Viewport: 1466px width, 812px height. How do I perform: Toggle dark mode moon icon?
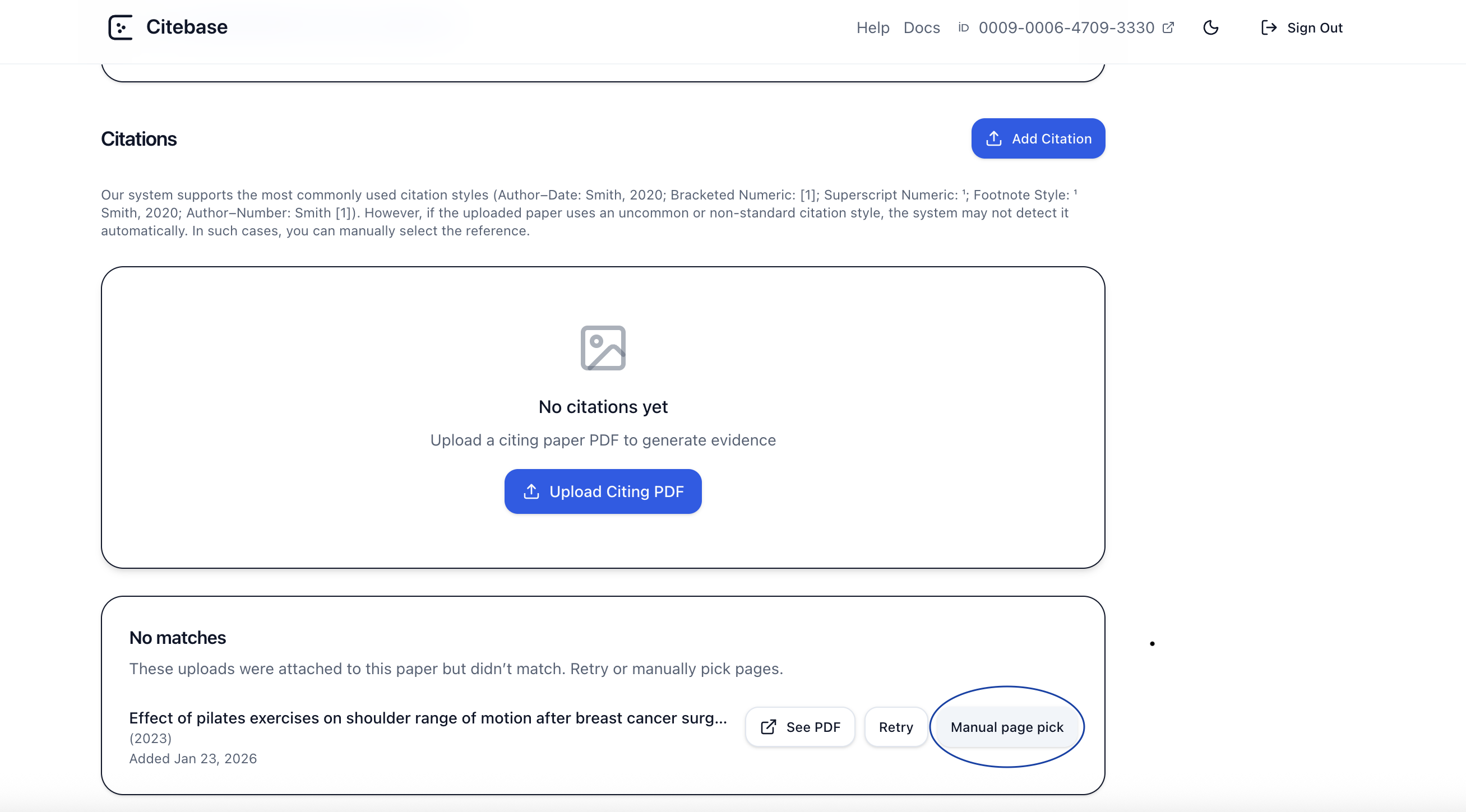1210,27
